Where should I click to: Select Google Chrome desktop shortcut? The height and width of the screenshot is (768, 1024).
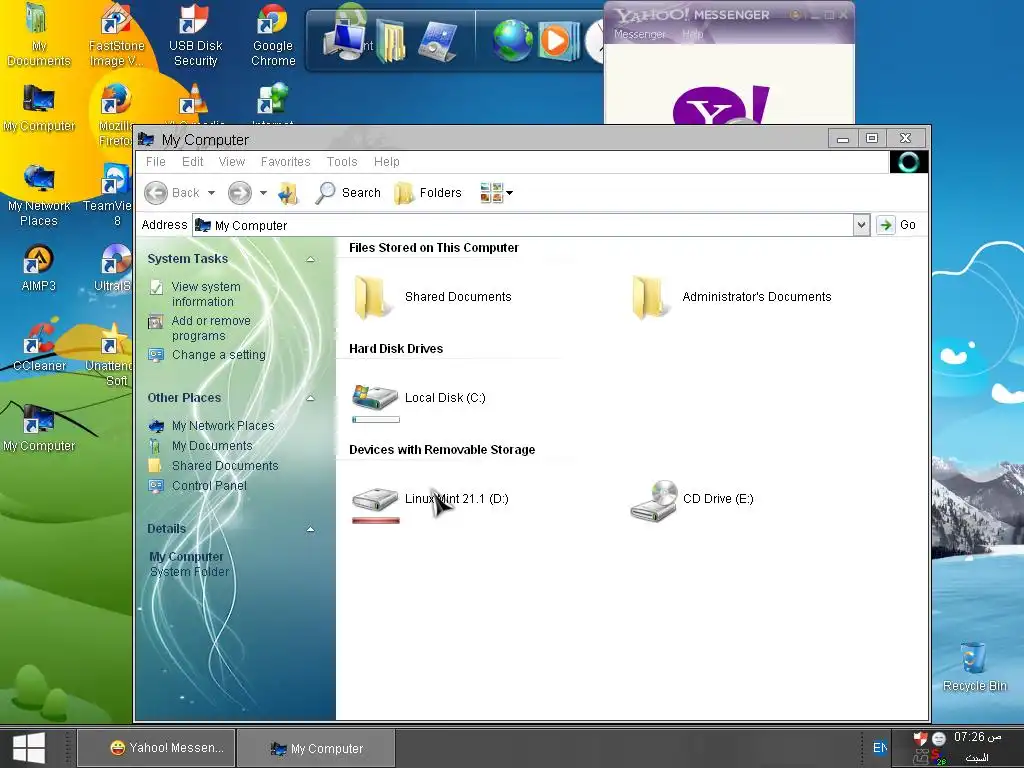[x=273, y=33]
